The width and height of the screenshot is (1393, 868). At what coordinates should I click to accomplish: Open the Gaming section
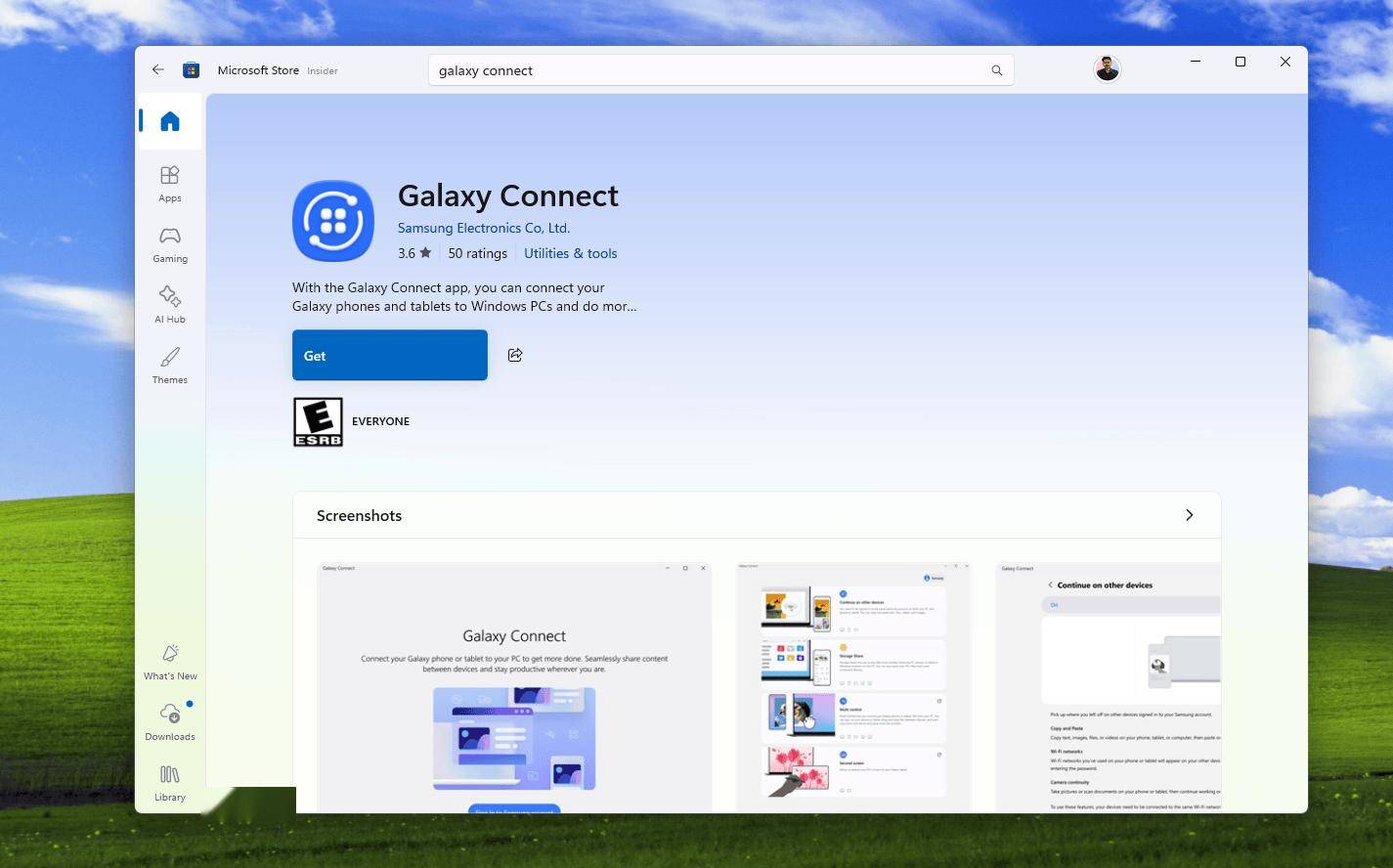[170, 243]
